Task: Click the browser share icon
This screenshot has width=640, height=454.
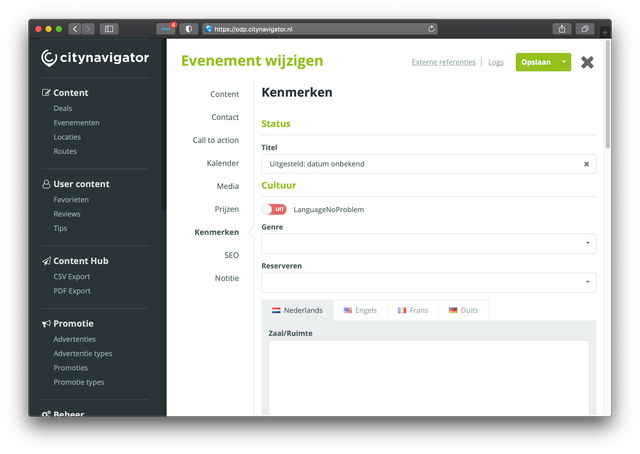Action: click(x=562, y=29)
